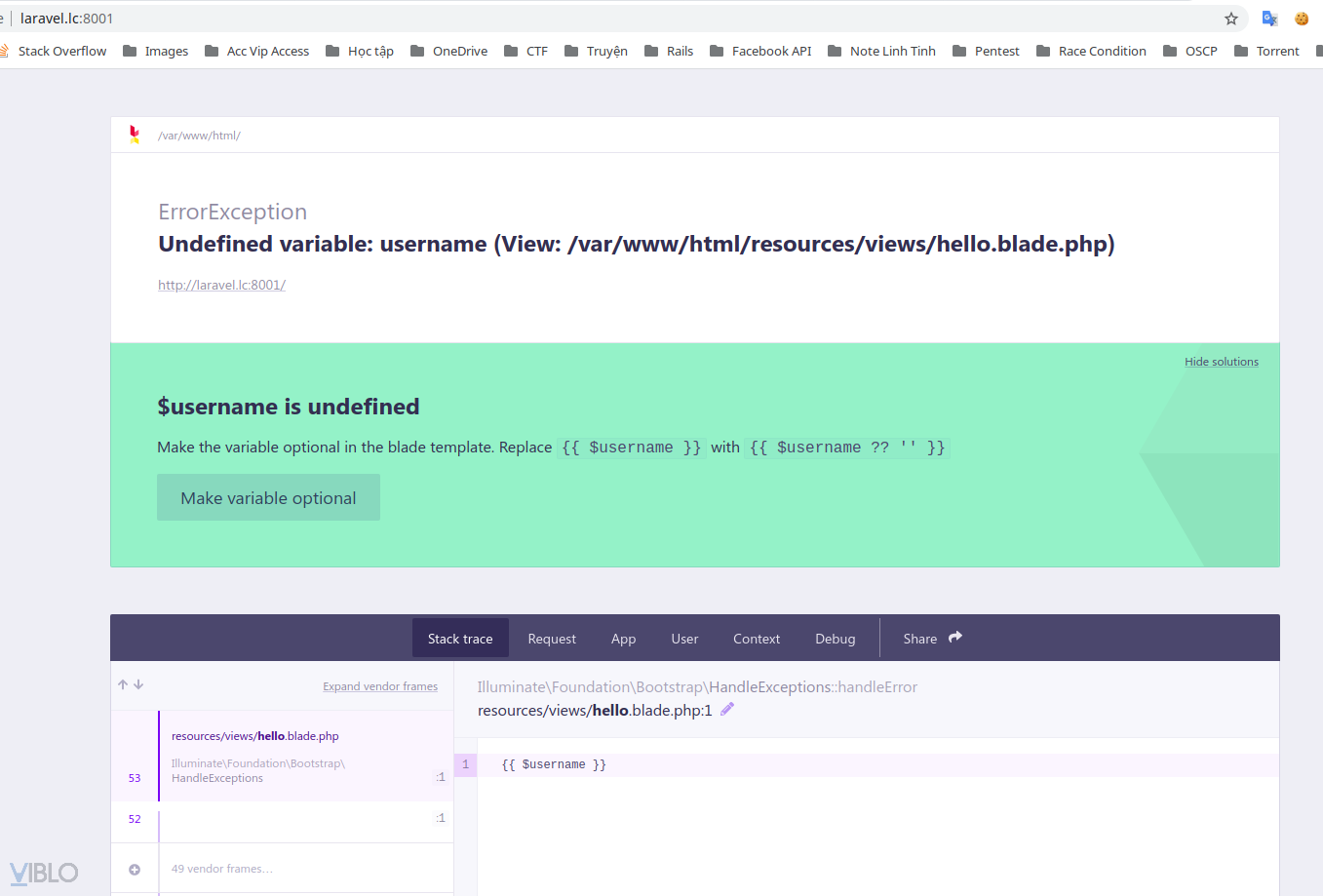Click the Illuminate\Foundation\Bootstrap\HandleExceptions::handleError heading
This screenshot has height=896, width=1323.
[697, 687]
